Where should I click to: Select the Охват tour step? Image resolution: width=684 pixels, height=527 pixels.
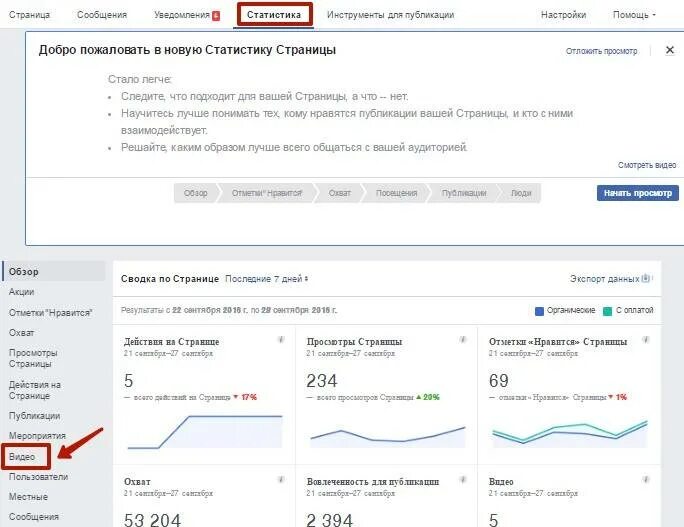pos(339,193)
